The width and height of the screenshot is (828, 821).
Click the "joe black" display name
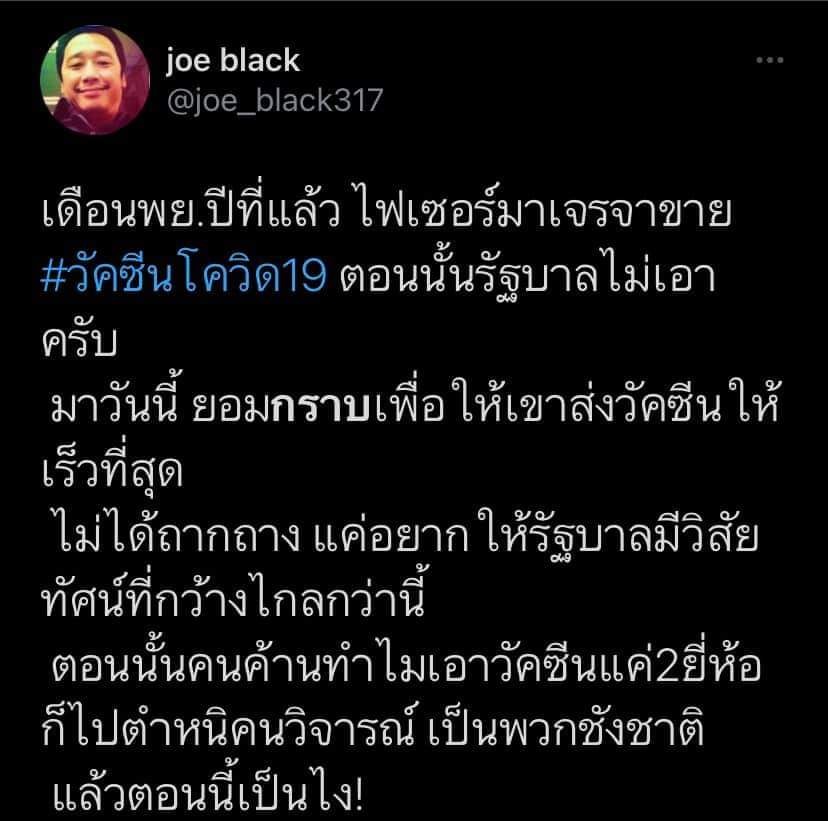point(233,60)
